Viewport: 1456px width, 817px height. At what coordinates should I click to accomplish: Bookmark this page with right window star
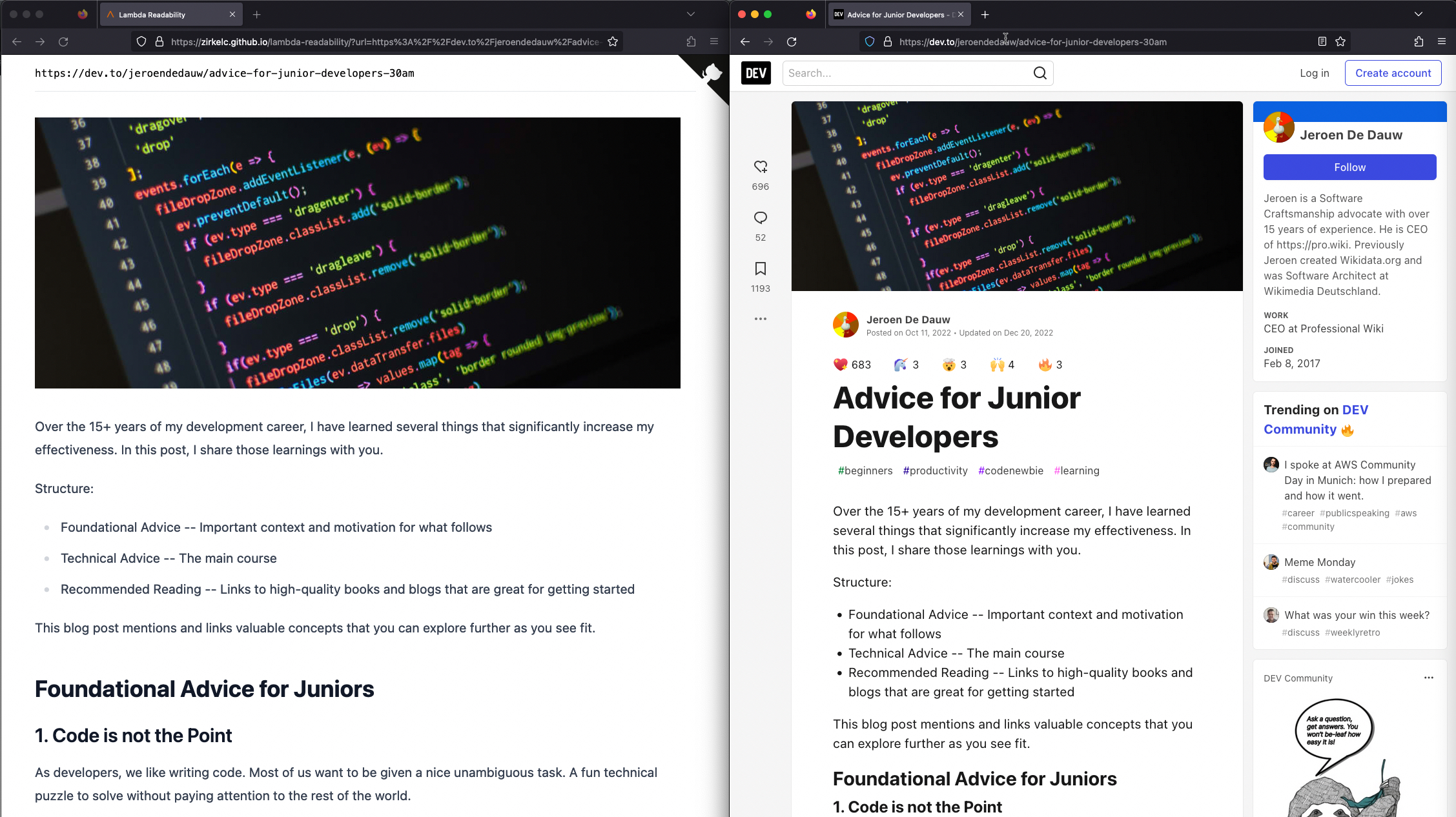pyautogui.click(x=1340, y=42)
